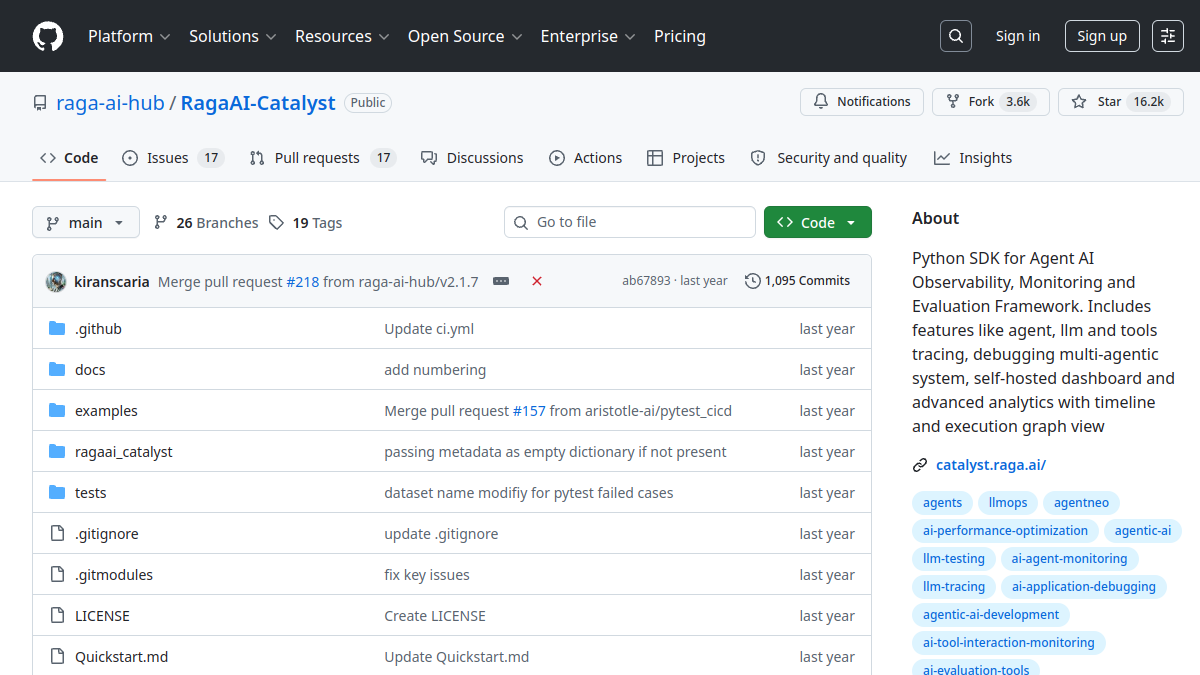Viewport: 1200px width, 675px height.
Task: Click the ai-agent-monitoring topic tag
Action: coord(1069,559)
